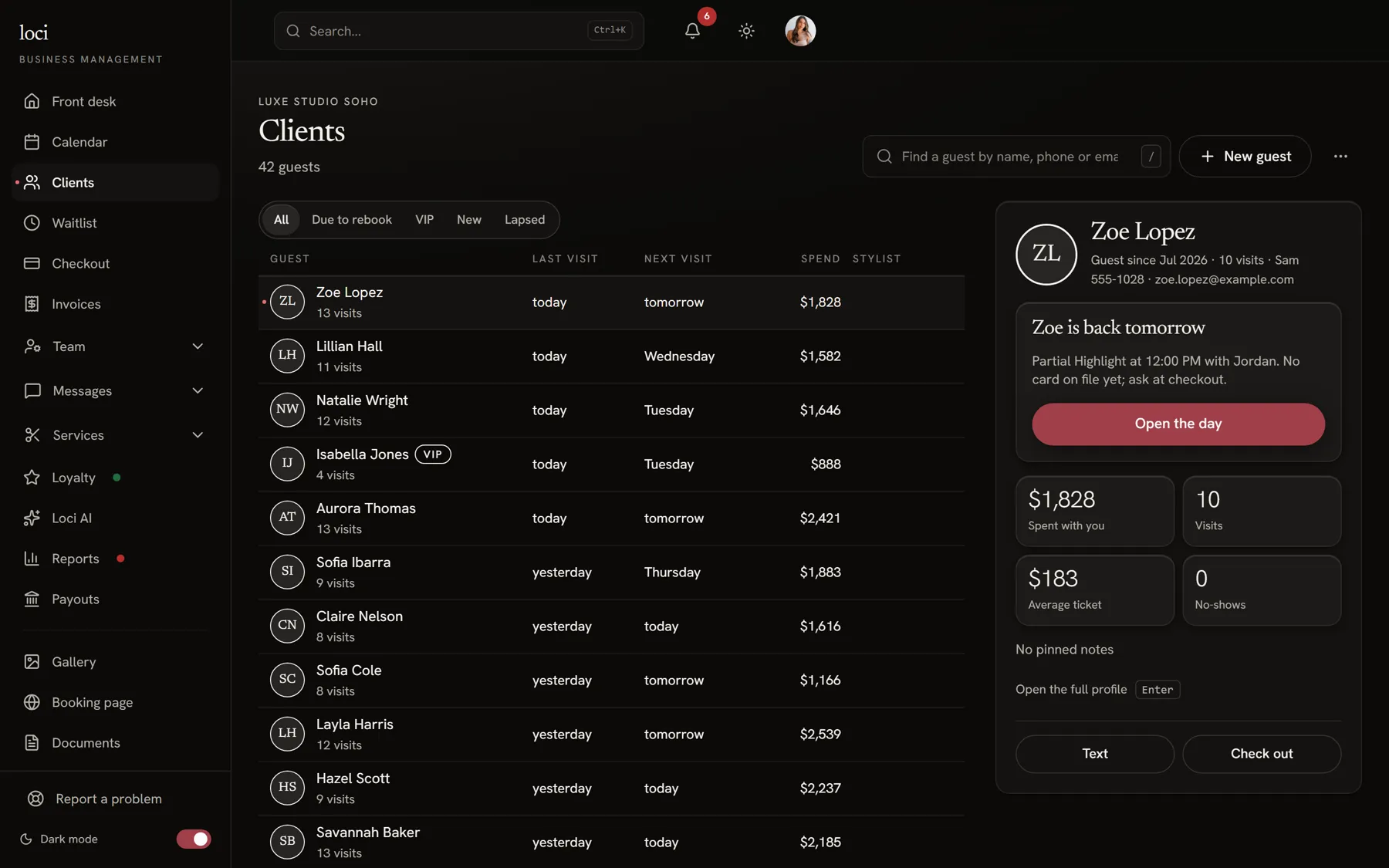The width and height of the screenshot is (1389, 868).
Task: Open the Loyalty star icon
Action: click(32, 478)
